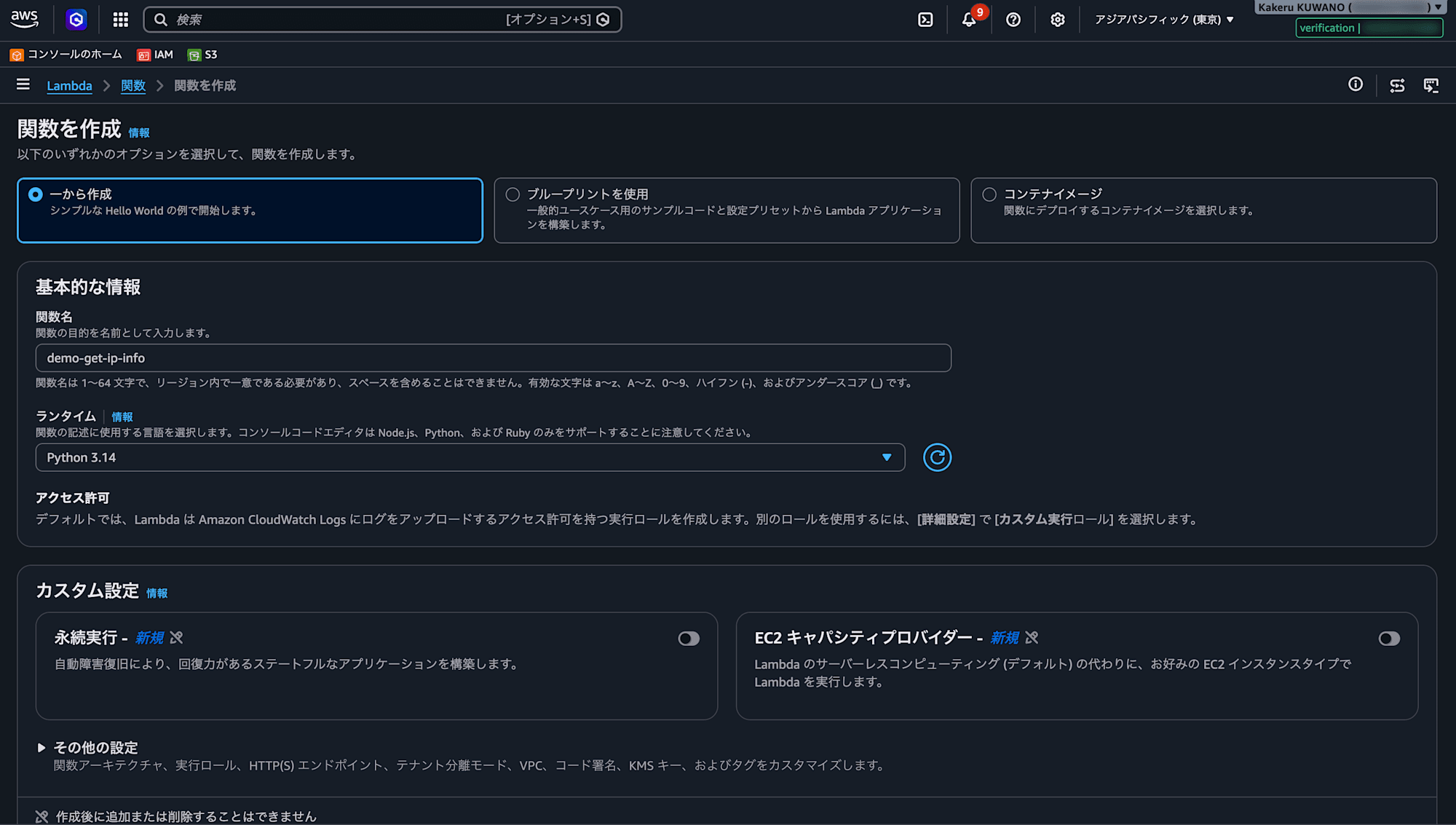This screenshot has width=1456, height=825.
Task: Open the 情報 link next to カスタム設定
Action: (x=157, y=593)
